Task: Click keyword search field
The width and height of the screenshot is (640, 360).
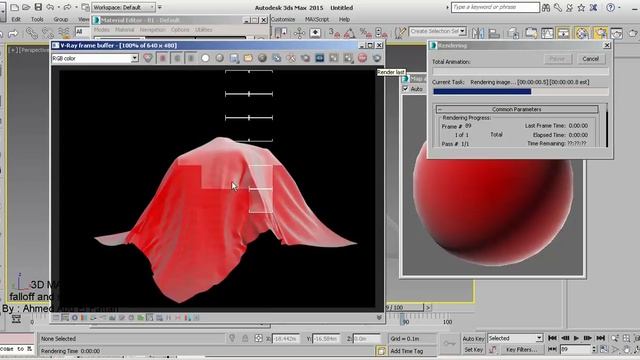Action: [x=495, y=7]
